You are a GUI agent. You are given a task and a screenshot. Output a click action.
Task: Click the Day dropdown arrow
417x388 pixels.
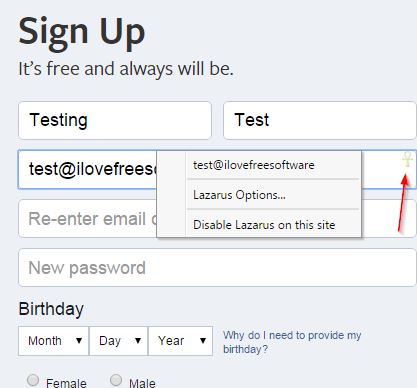tap(138, 341)
